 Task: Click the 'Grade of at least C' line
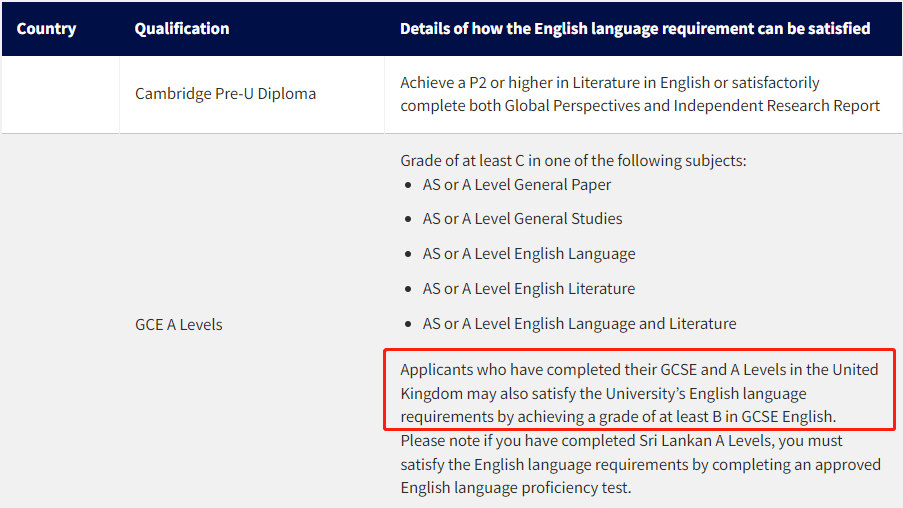(x=573, y=161)
